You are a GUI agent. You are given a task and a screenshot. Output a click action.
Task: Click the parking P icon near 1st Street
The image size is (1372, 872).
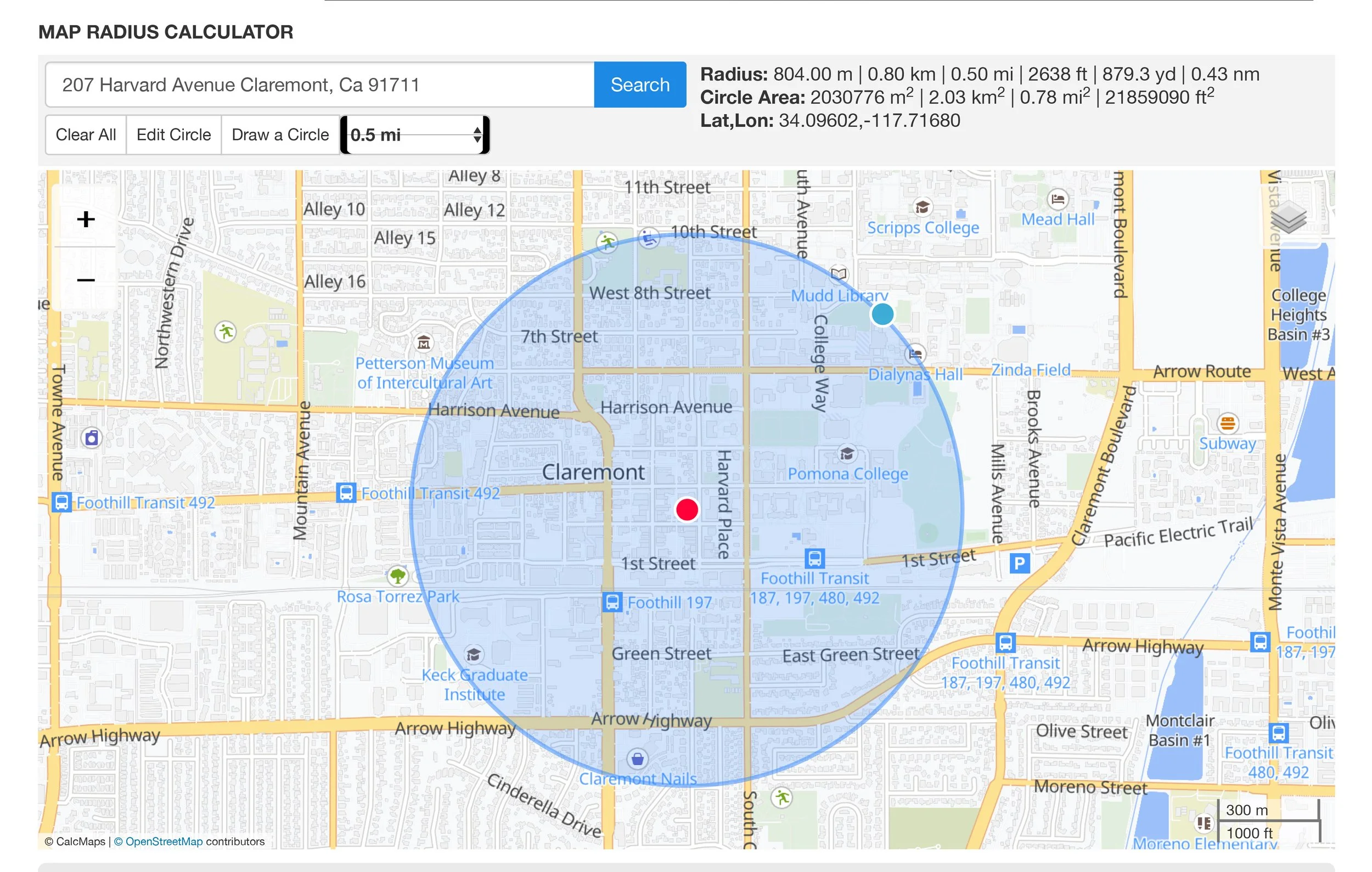click(1019, 564)
